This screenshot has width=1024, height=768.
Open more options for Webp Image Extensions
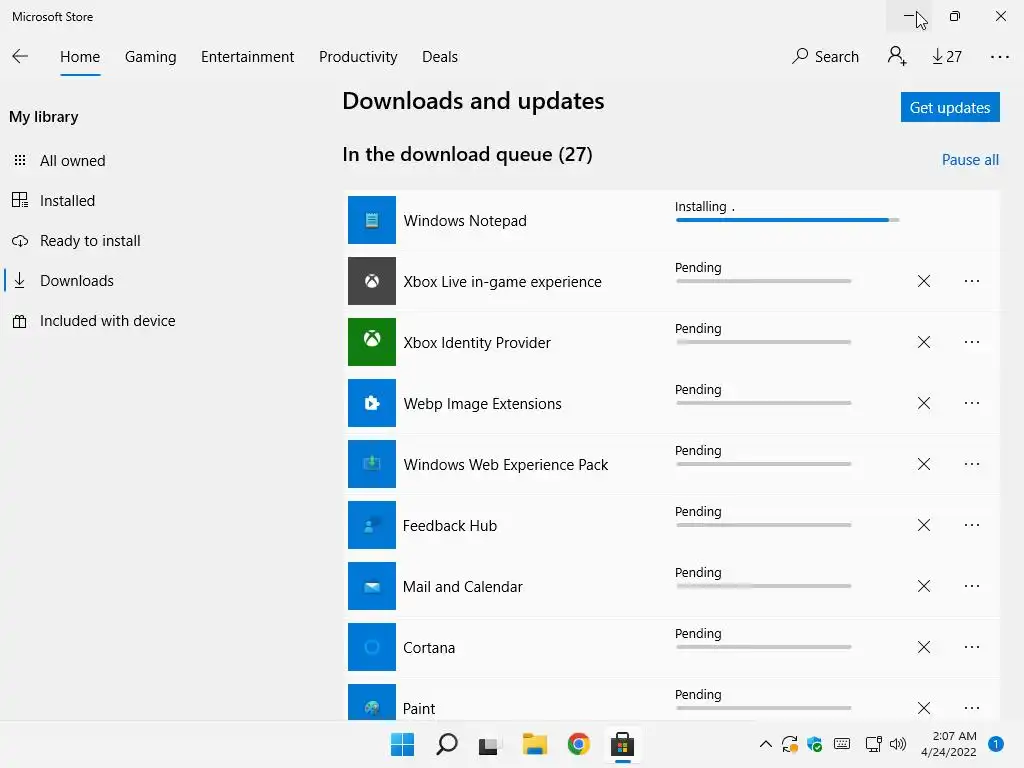coord(972,403)
